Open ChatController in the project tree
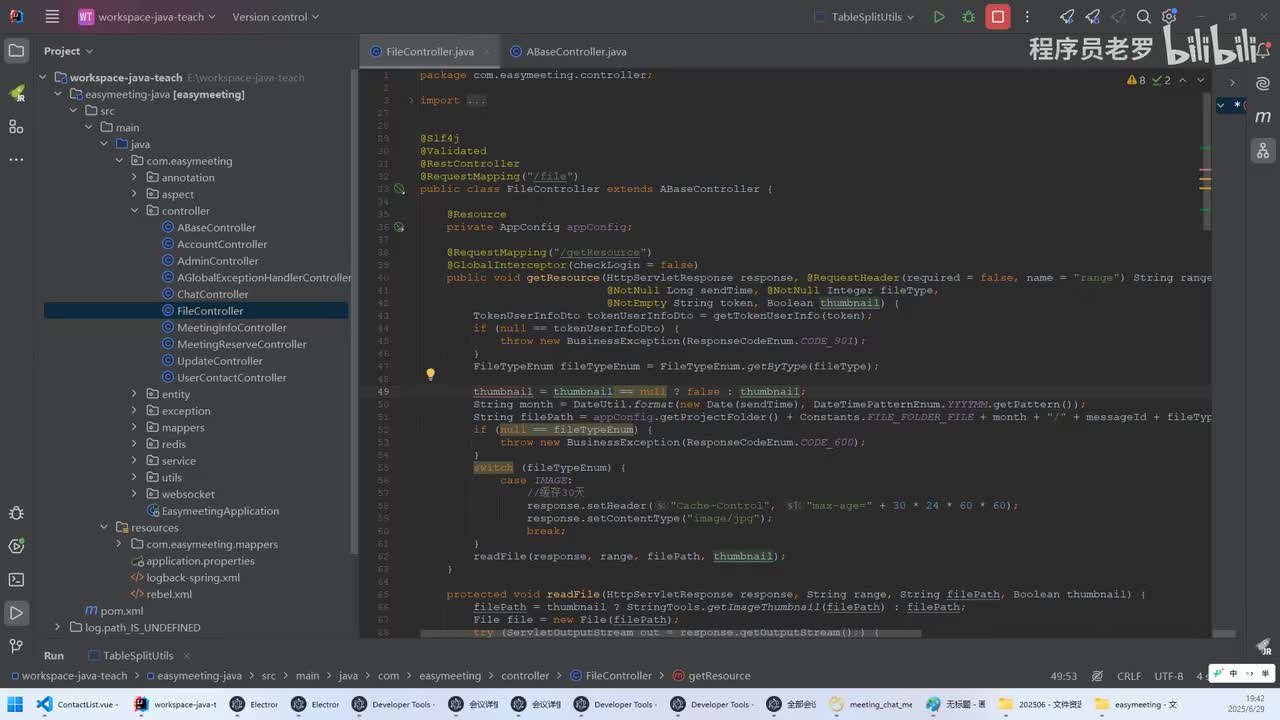The width and height of the screenshot is (1280, 720). point(212,294)
